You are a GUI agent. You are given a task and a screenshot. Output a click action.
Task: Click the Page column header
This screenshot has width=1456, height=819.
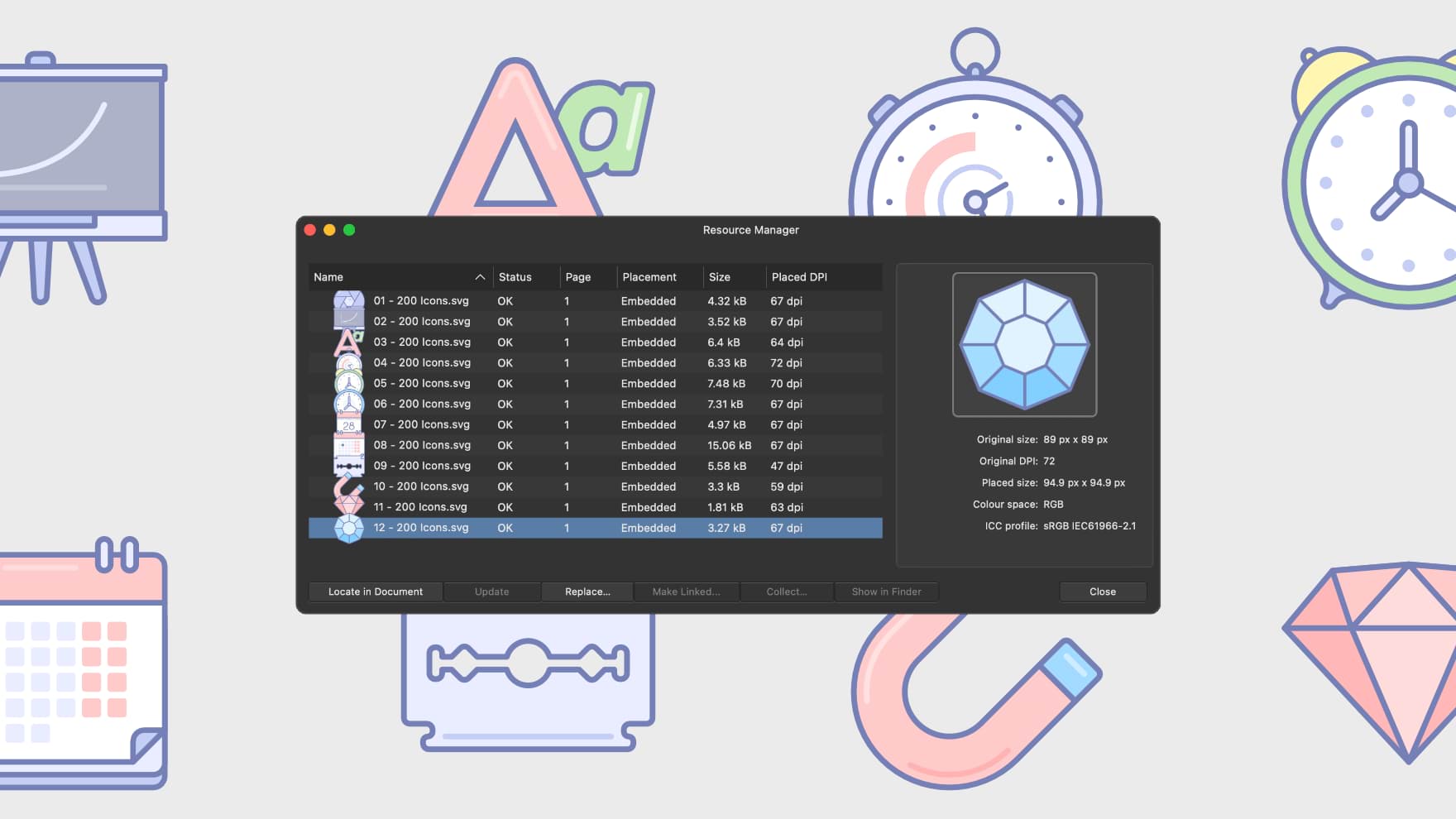[x=588, y=277]
